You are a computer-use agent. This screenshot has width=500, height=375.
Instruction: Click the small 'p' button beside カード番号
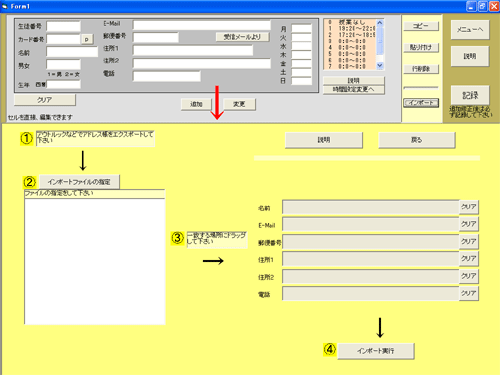click(87, 39)
